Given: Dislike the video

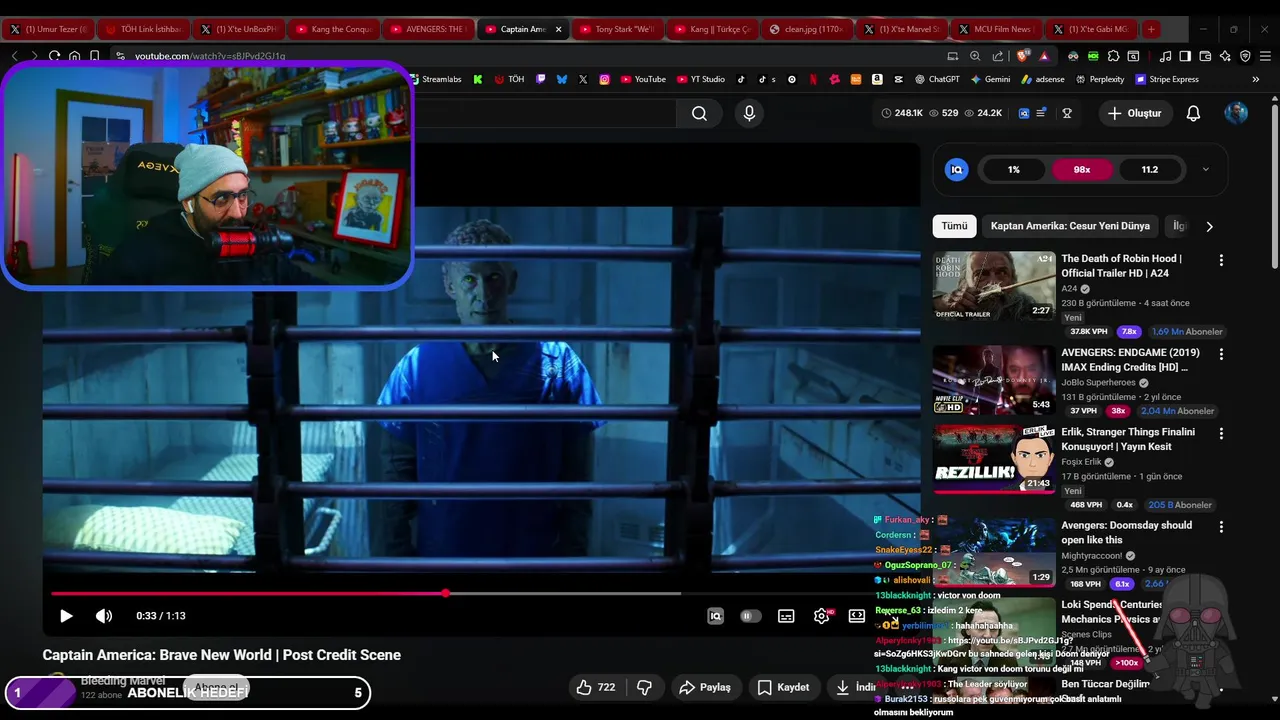Looking at the screenshot, I should click(x=645, y=687).
